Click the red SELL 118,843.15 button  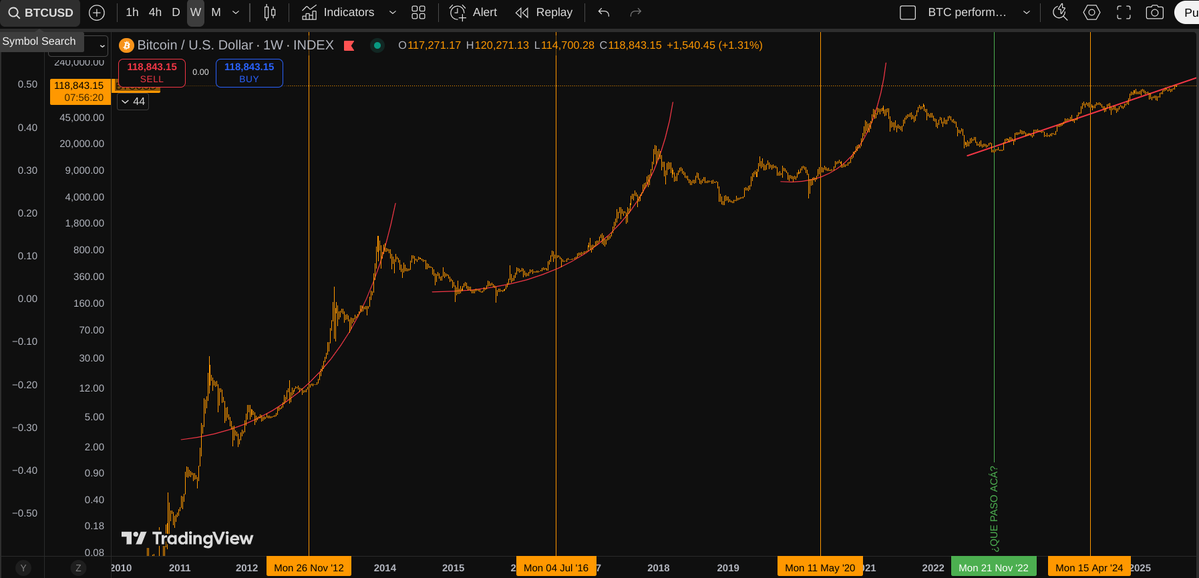coord(151,73)
